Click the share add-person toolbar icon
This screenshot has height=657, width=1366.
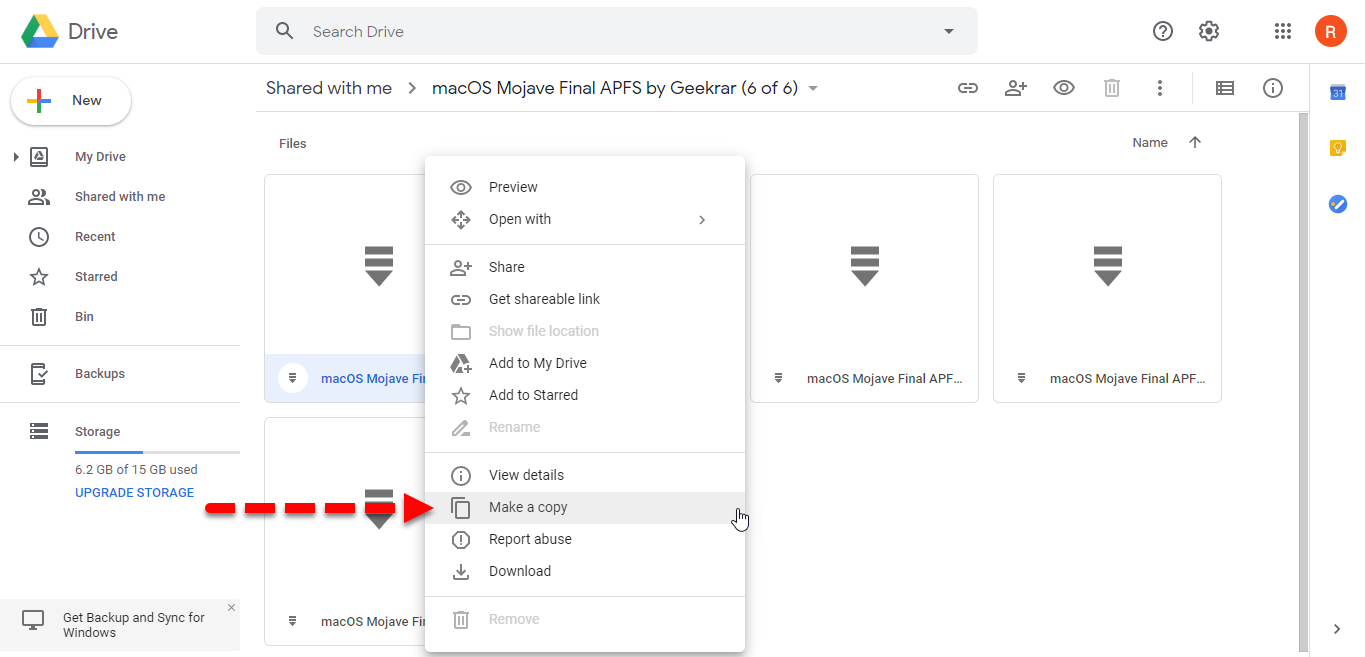pyautogui.click(x=1016, y=88)
